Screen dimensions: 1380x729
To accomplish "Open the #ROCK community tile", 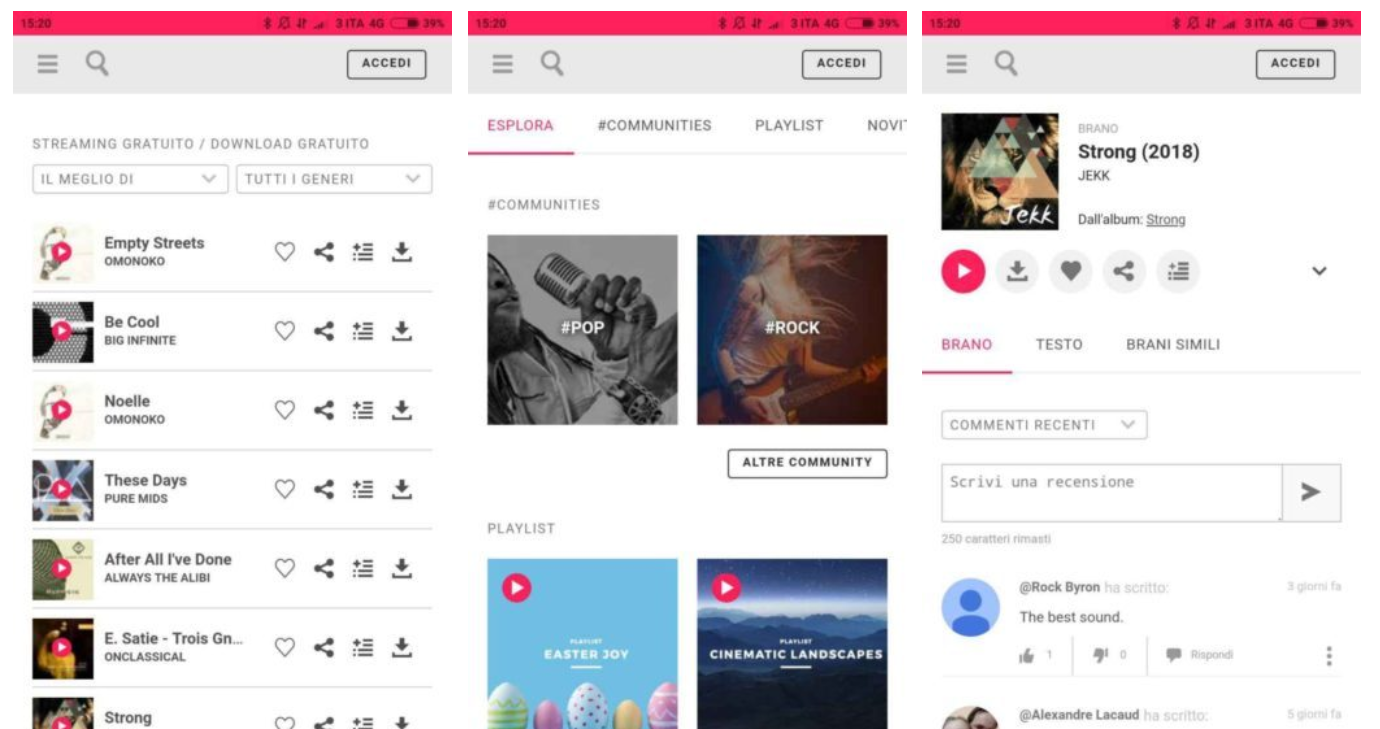I will pos(792,330).
